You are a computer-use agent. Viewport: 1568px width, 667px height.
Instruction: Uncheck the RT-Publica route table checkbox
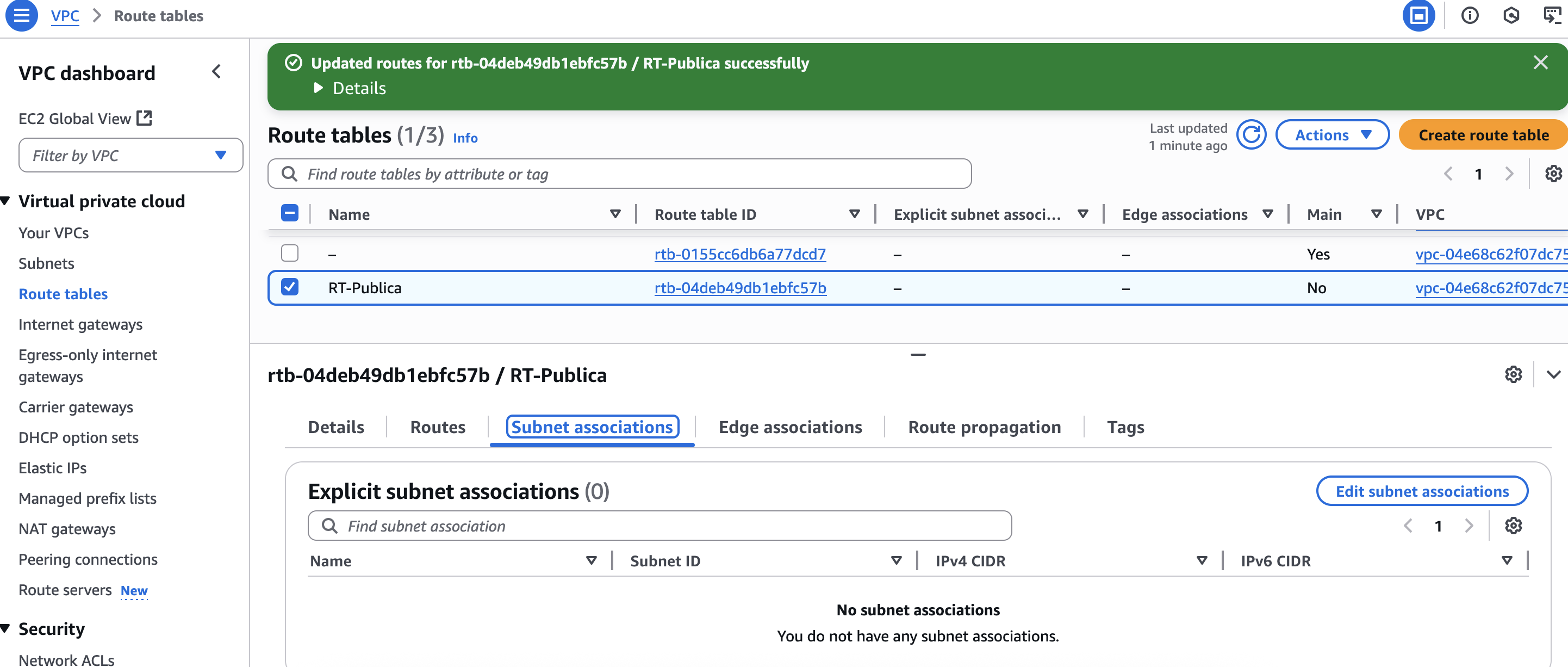(x=290, y=287)
